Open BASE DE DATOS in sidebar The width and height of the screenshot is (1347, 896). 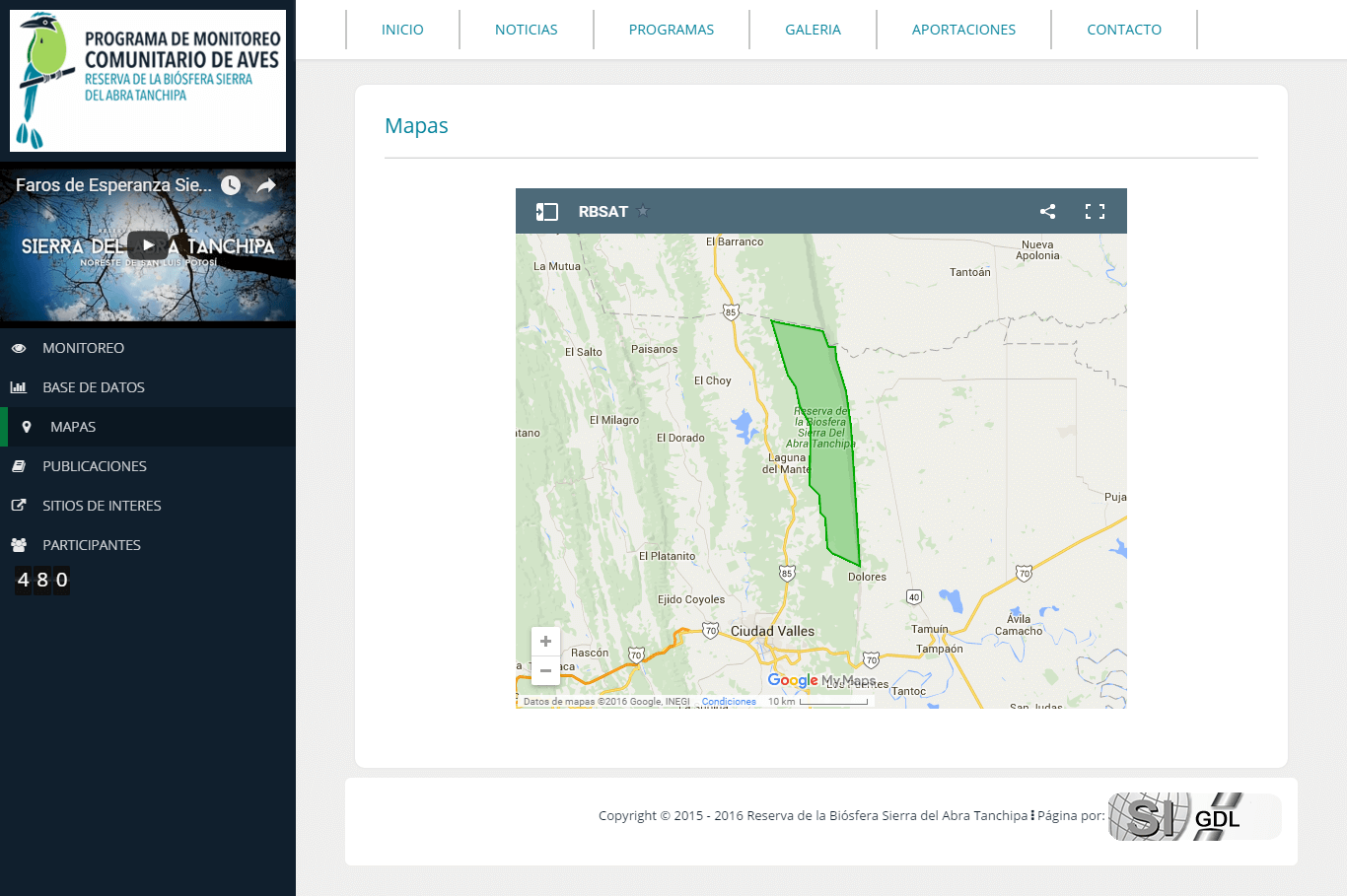pyautogui.click(x=93, y=387)
